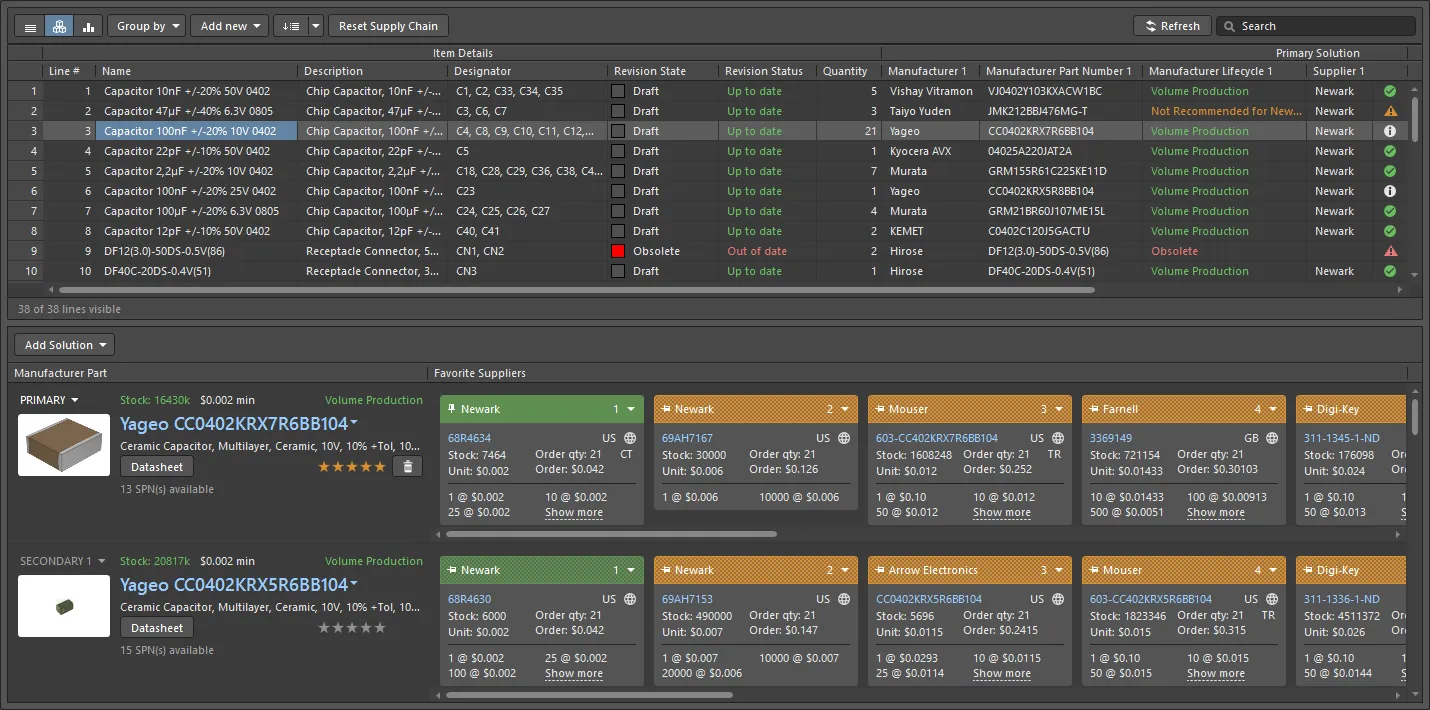This screenshot has width=1430, height=710.
Task: Expand the Add new dropdown
Action: [230, 26]
